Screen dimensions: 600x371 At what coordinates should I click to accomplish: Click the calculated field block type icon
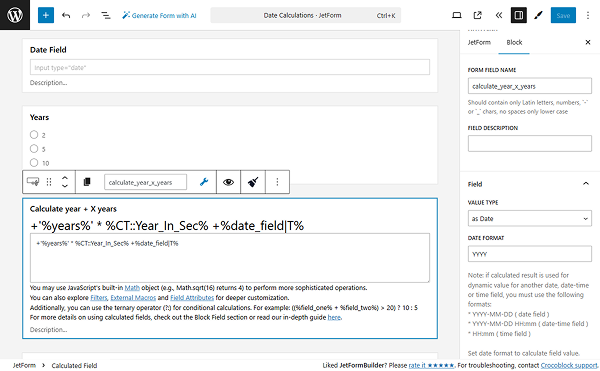pos(33,182)
